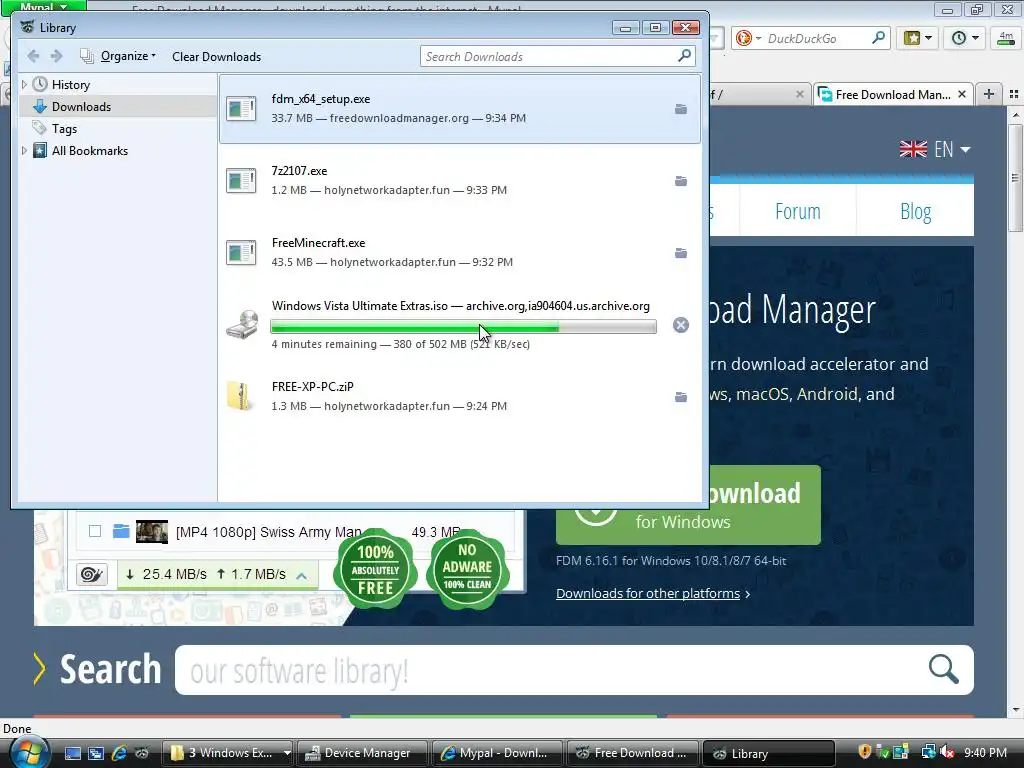Select Downloads in the Library sidebar

81,106
